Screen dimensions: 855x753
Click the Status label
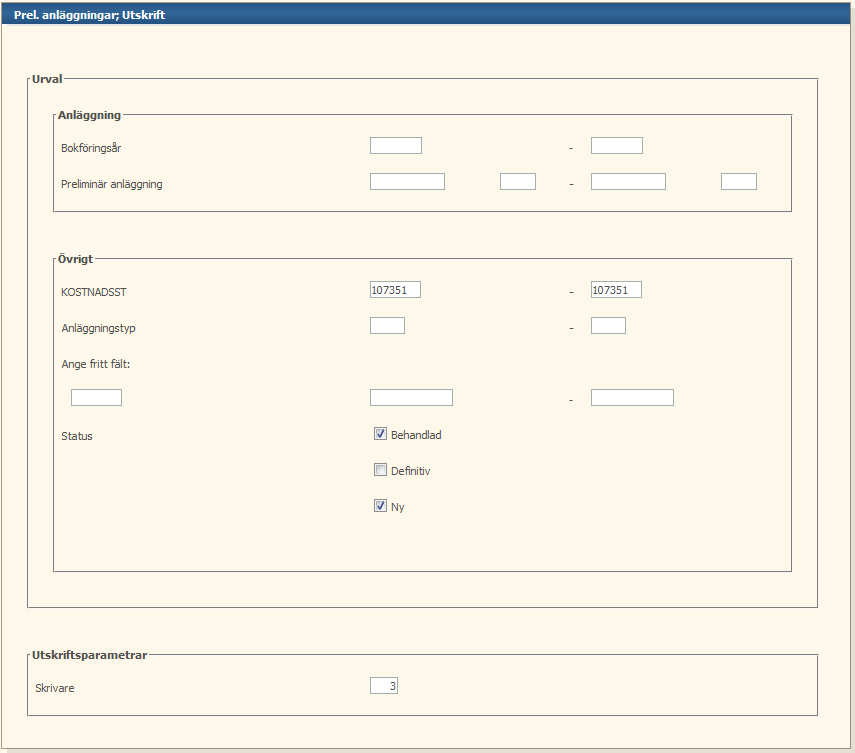(x=77, y=436)
